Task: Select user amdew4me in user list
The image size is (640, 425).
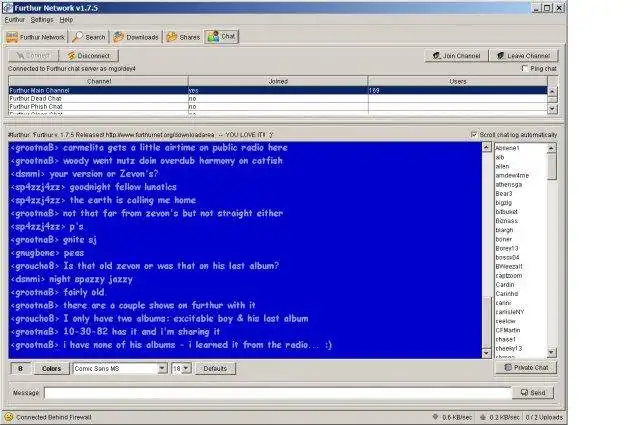Action: 512,175
